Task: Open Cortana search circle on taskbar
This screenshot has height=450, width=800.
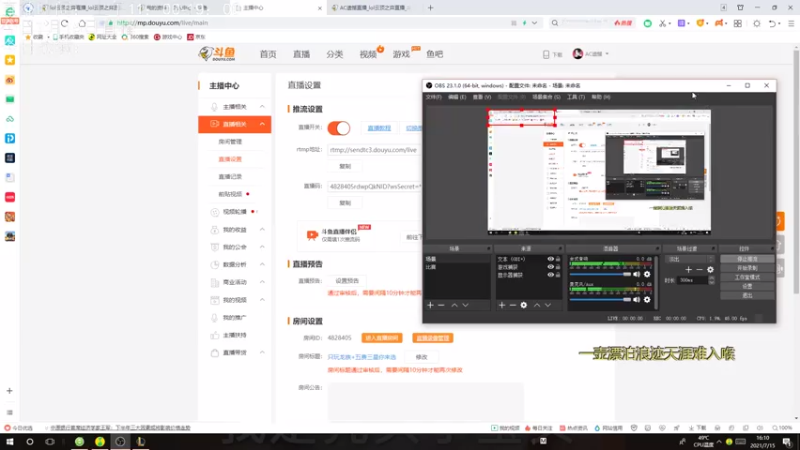Action: 30,442
